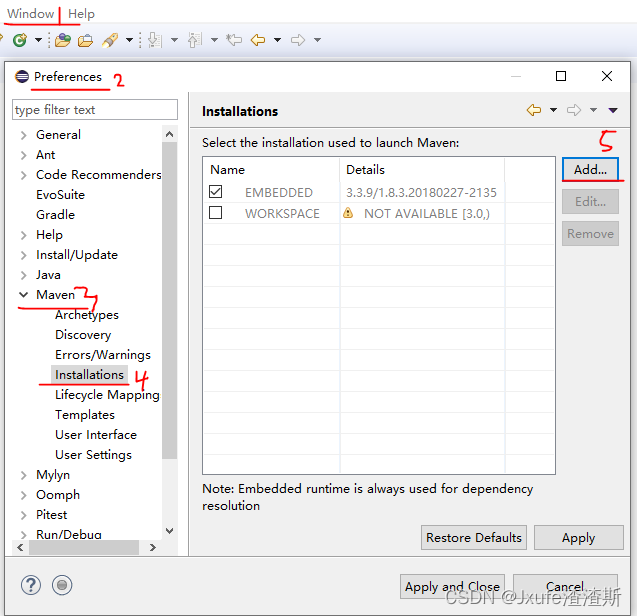Click the open type folder toolbar icon
637x616 pixels.
(x=63, y=40)
